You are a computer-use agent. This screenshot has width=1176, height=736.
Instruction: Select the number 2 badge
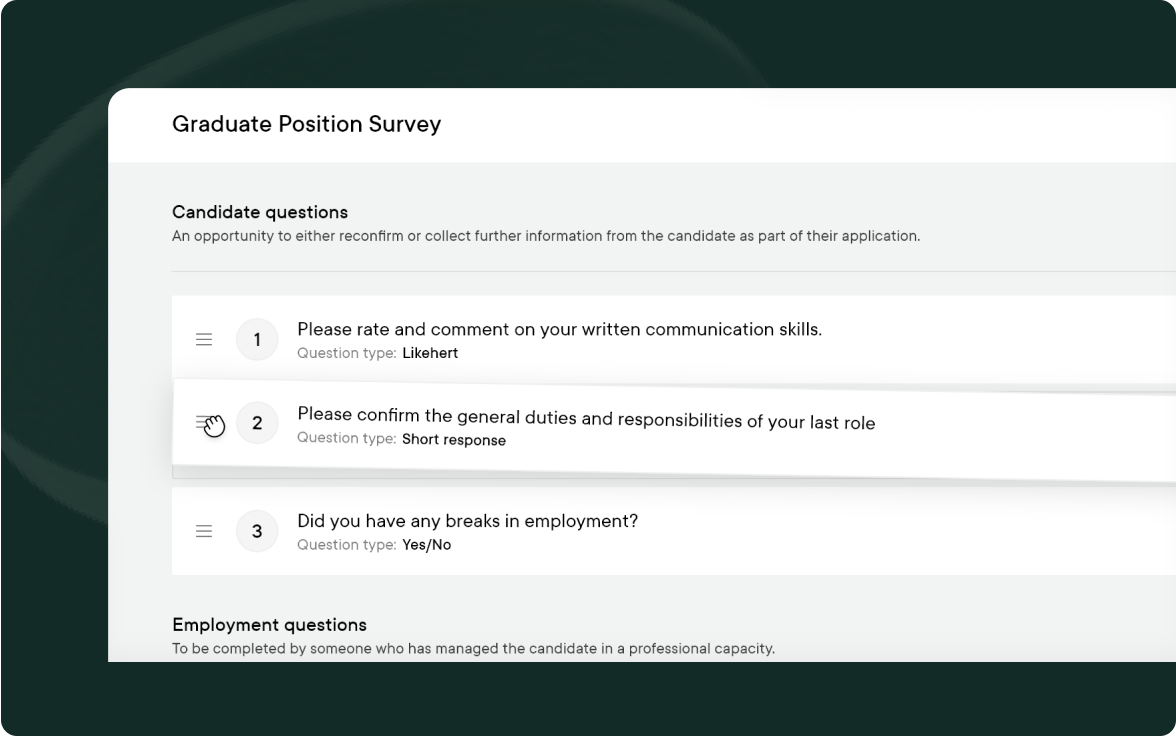(x=257, y=423)
